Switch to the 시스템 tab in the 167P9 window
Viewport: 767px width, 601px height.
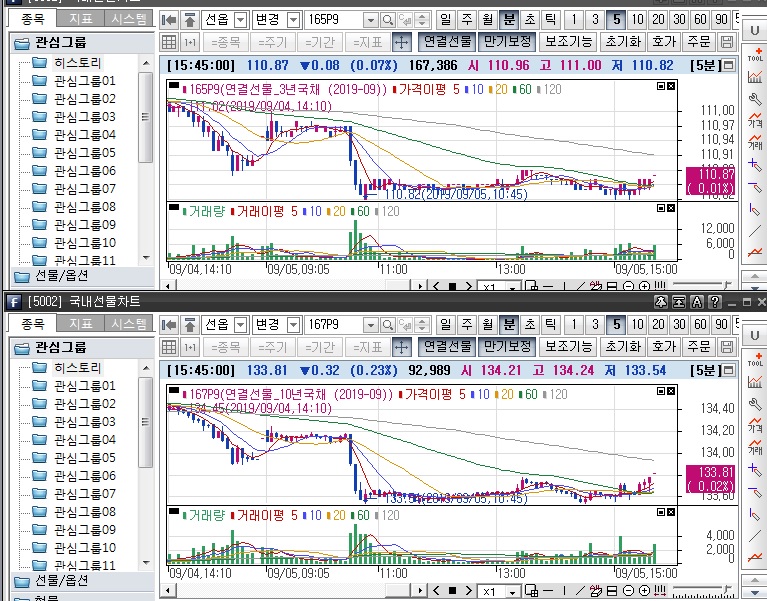point(129,324)
